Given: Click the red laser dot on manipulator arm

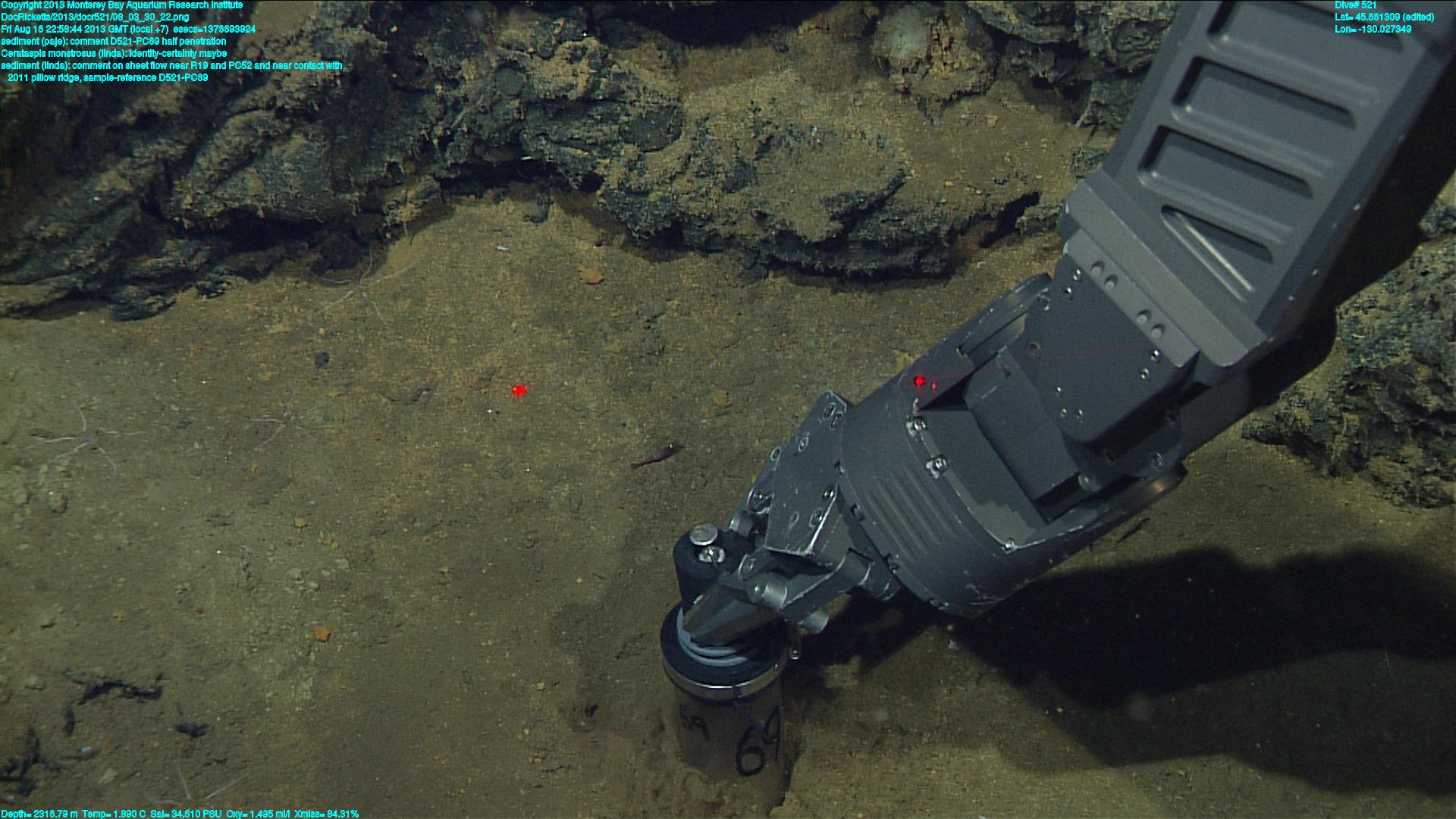Looking at the screenshot, I should pyautogui.click(x=921, y=381).
